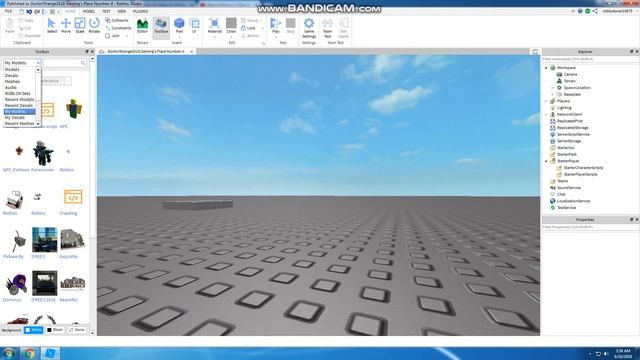
Task: Click the Cut clipboard button
Action: [25, 28]
